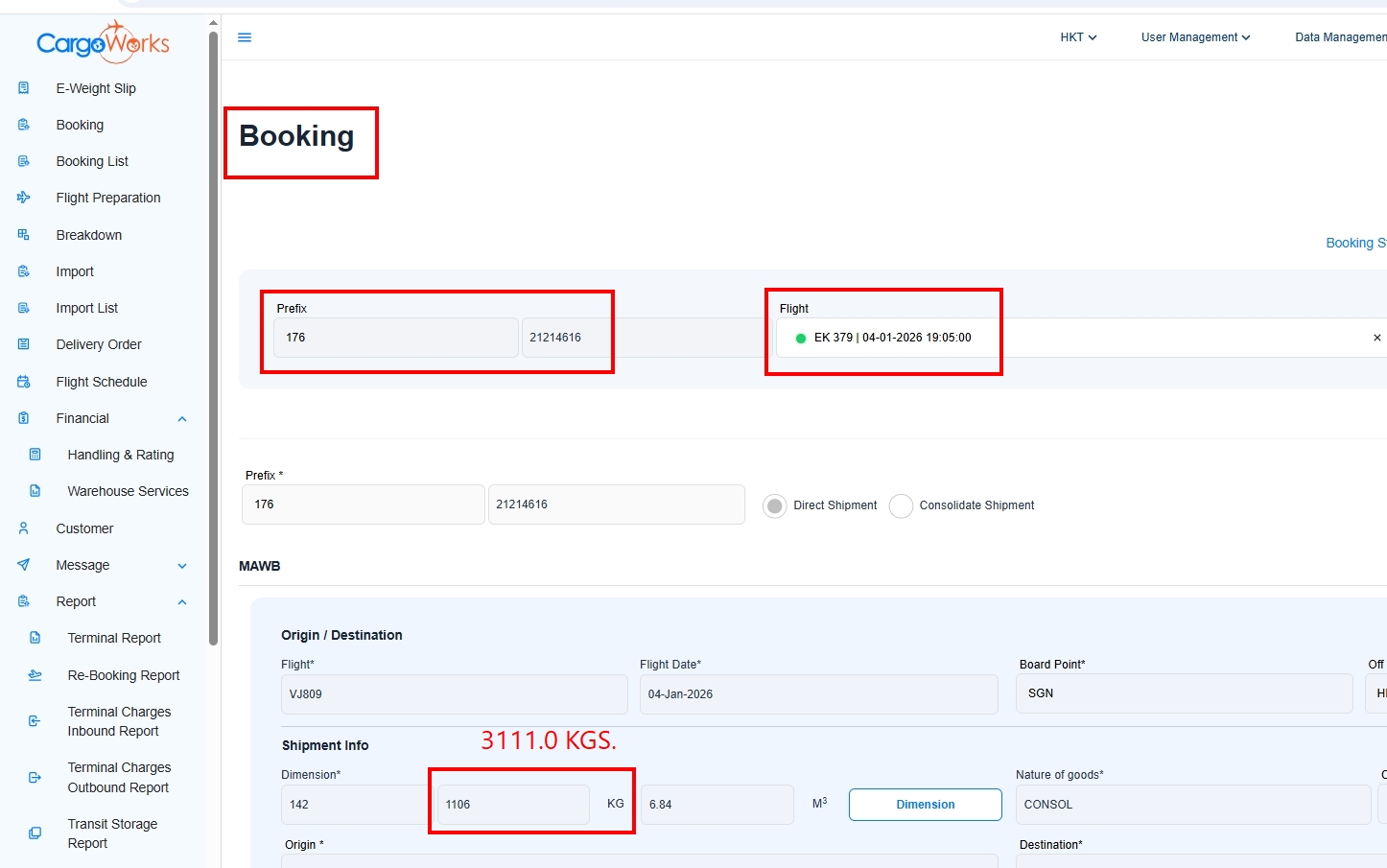
Task: Expand the User Management dropdown
Action: 1195,37
